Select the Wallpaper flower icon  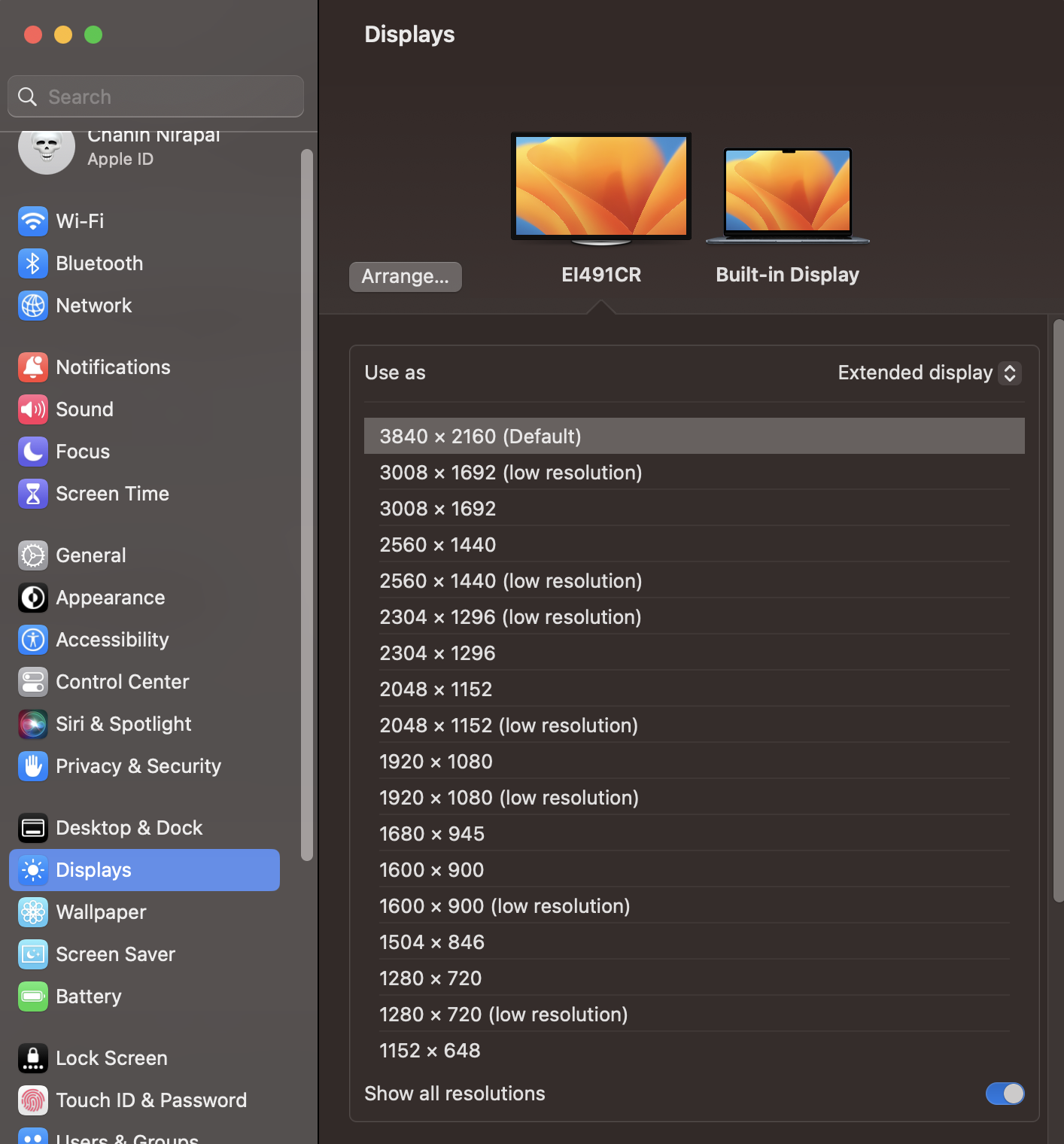click(x=33, y=912)
